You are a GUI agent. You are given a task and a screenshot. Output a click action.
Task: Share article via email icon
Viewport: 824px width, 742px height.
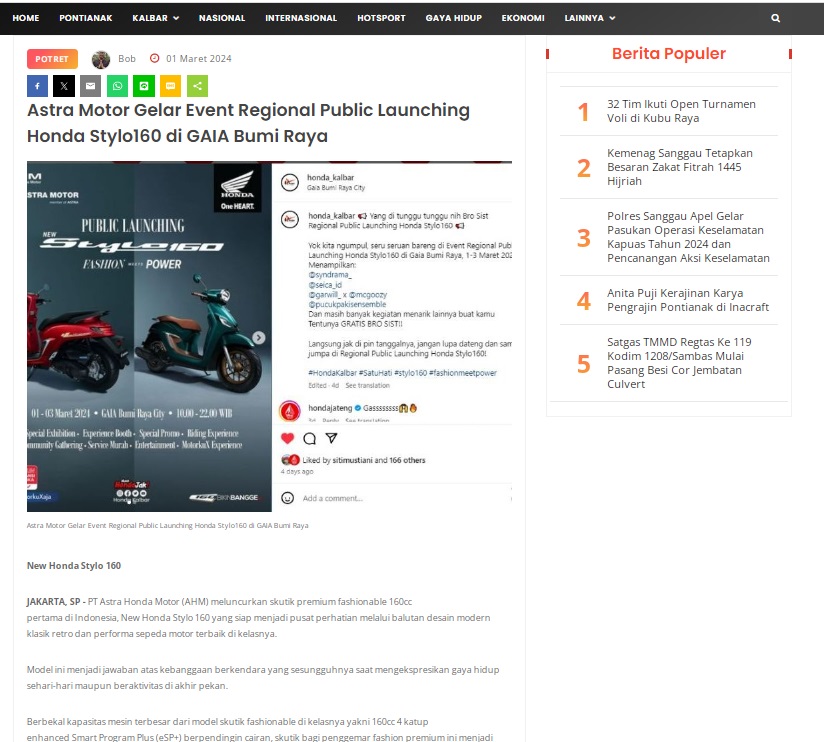90,86
